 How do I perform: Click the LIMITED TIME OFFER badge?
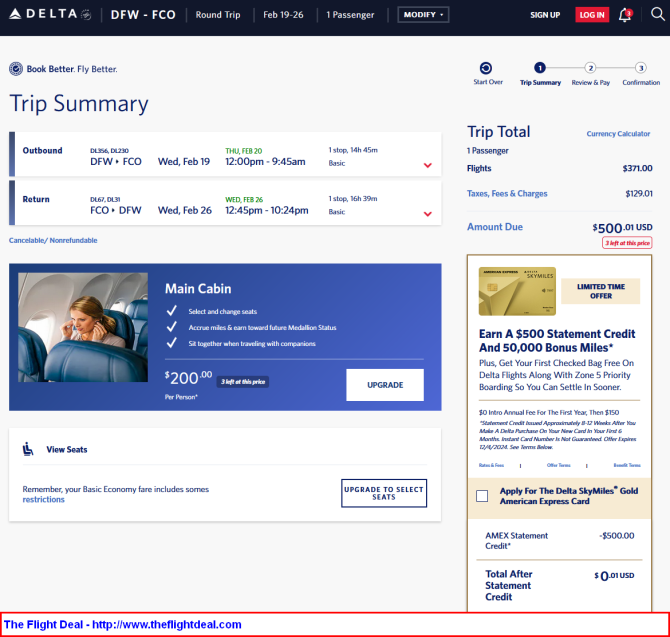(600, 291)
